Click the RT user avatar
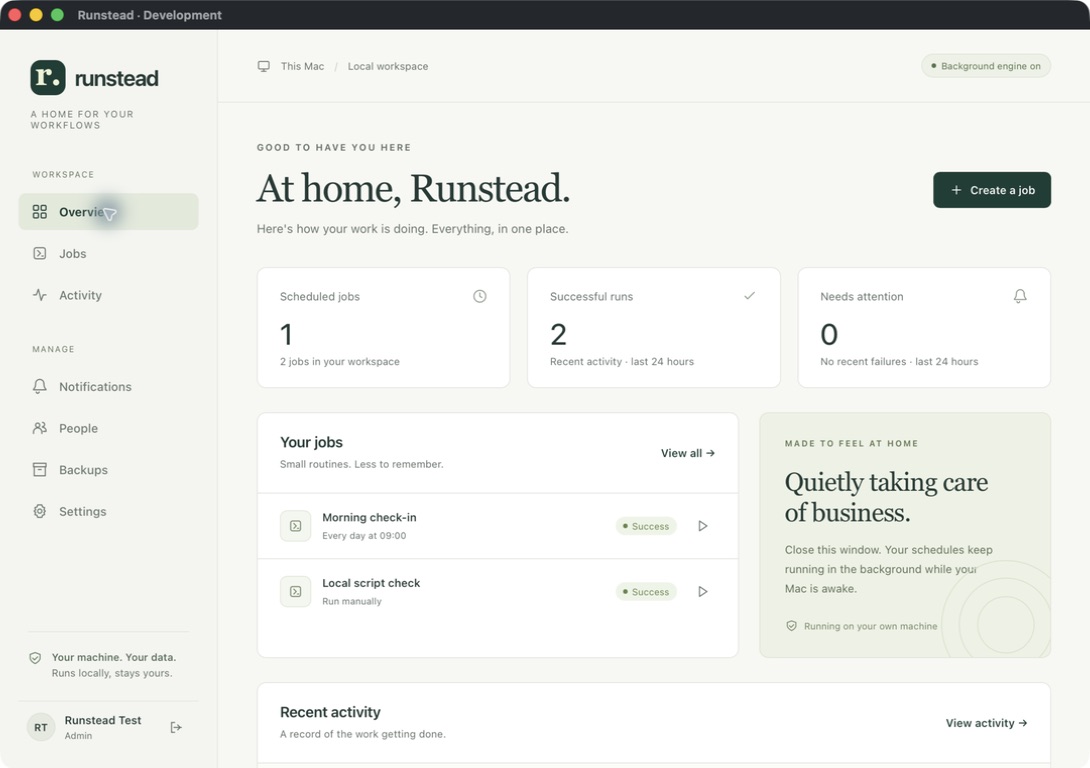Image resolution: width=1090 pixels, height=768 pixels. (x=41, y=727)
